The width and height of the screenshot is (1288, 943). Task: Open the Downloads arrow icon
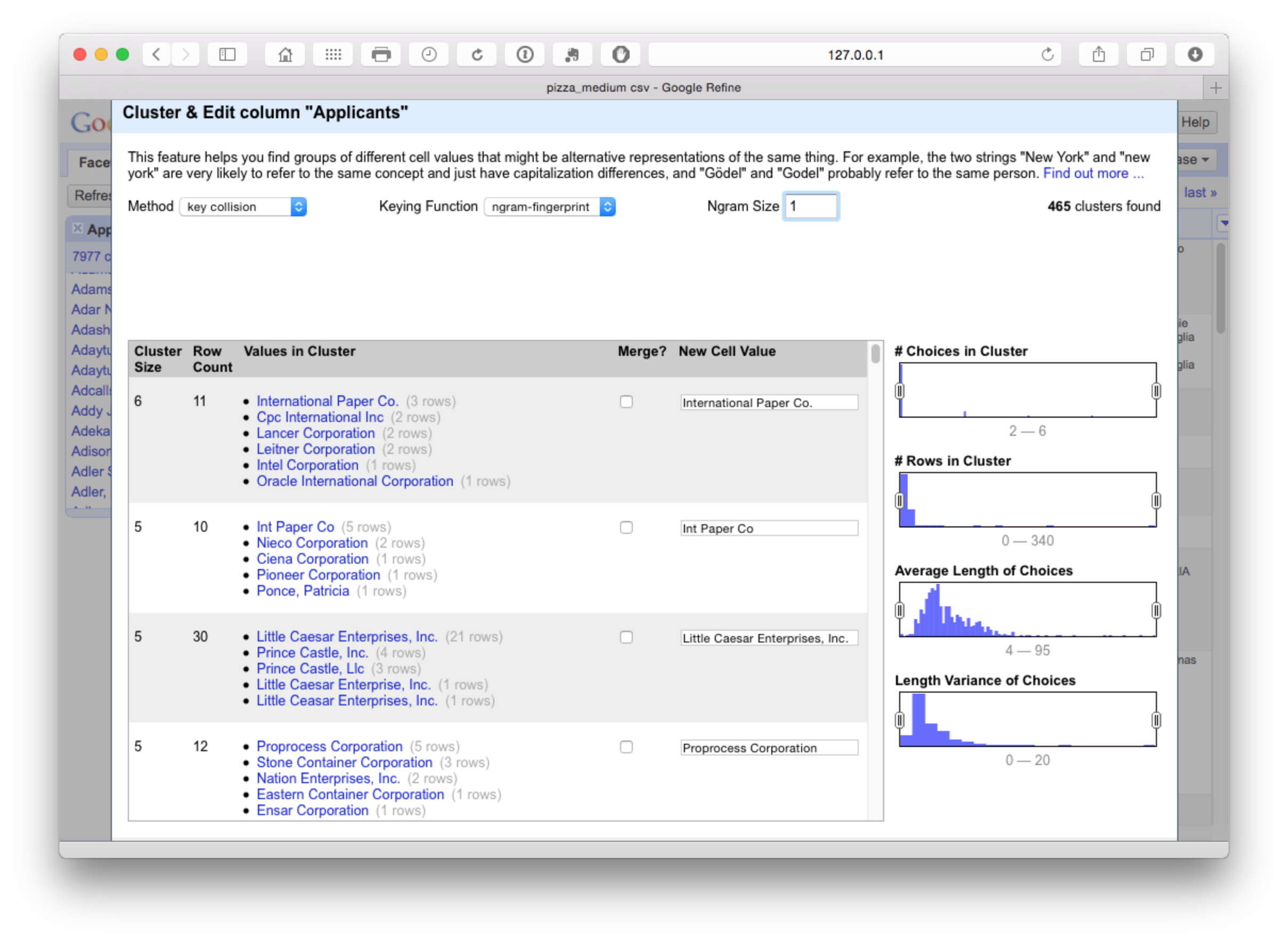click(1194, 55)
